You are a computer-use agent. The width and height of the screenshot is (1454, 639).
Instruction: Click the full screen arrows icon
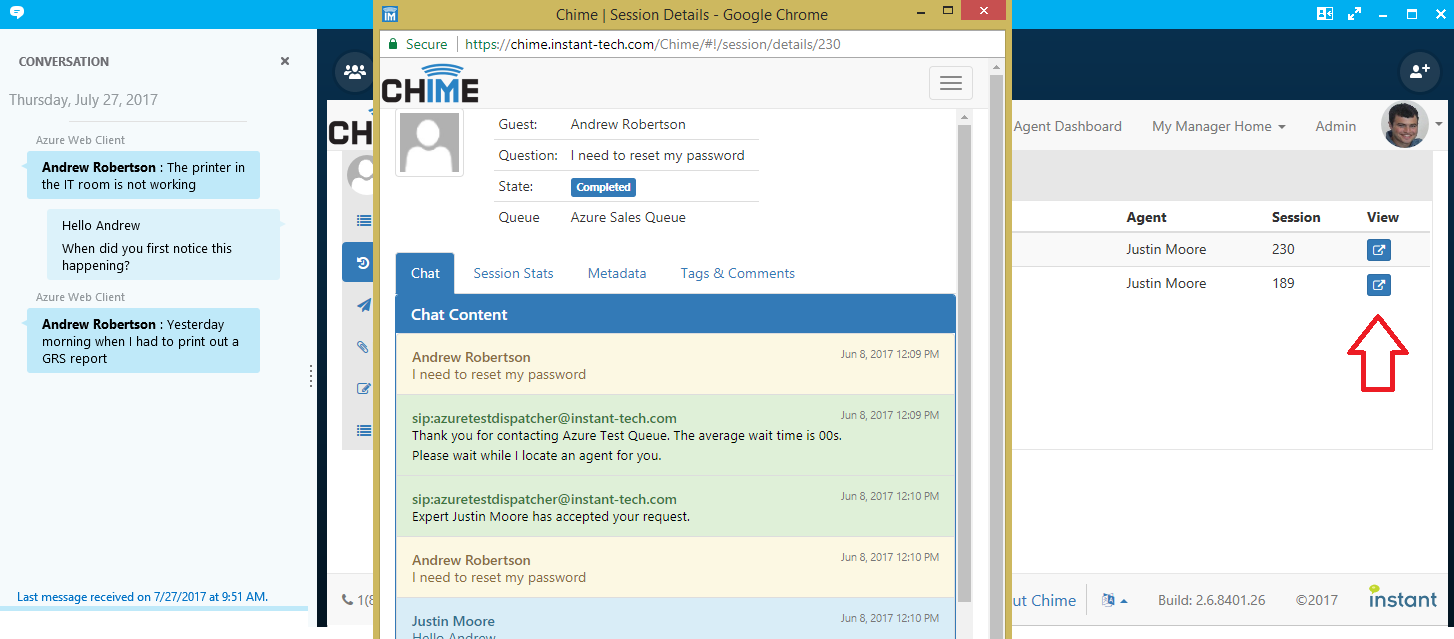(x=1355, y=14)
